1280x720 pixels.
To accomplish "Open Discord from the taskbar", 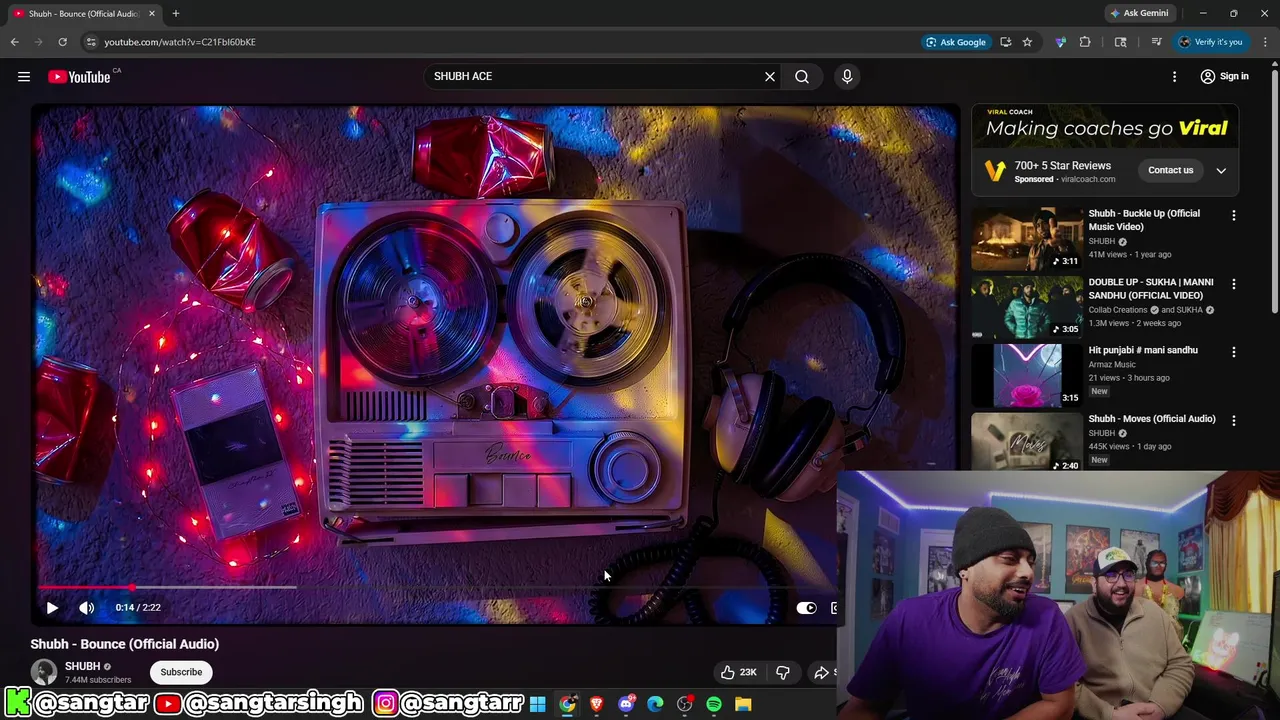I will click(x=626, y=705).
